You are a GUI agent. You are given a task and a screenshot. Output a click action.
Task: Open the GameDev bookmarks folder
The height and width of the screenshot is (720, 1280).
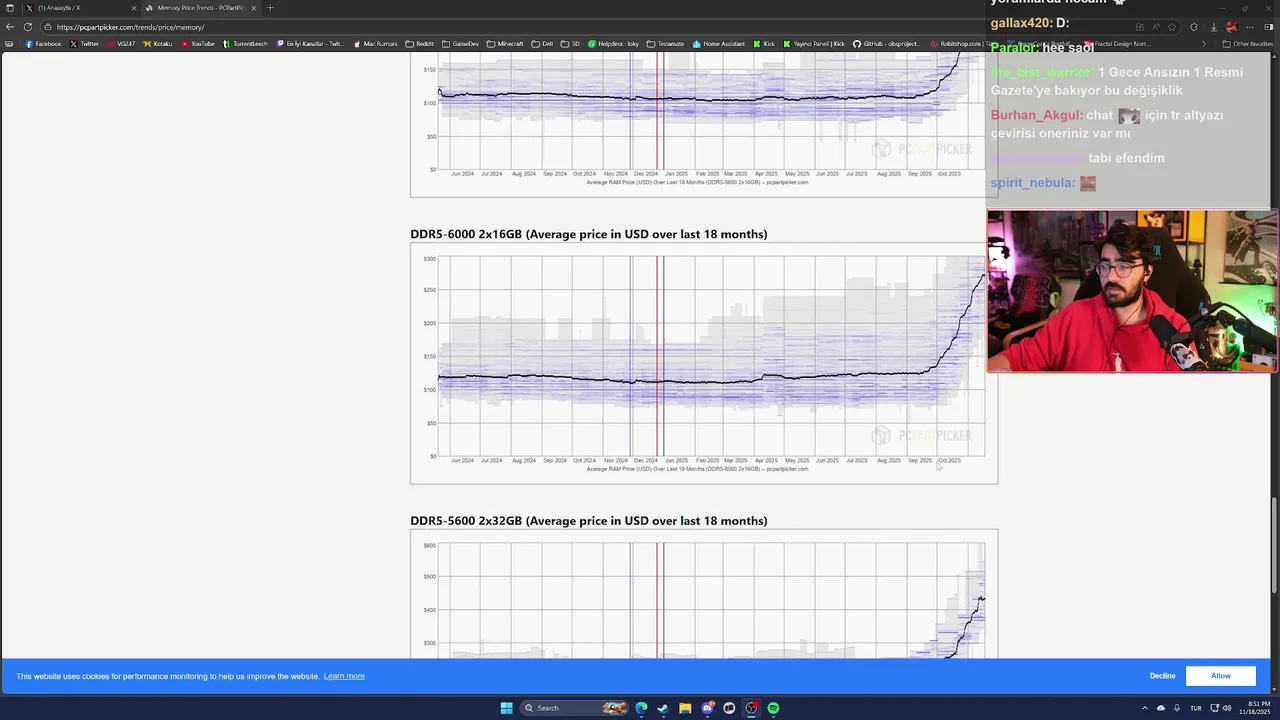click(x=460, y=44)
